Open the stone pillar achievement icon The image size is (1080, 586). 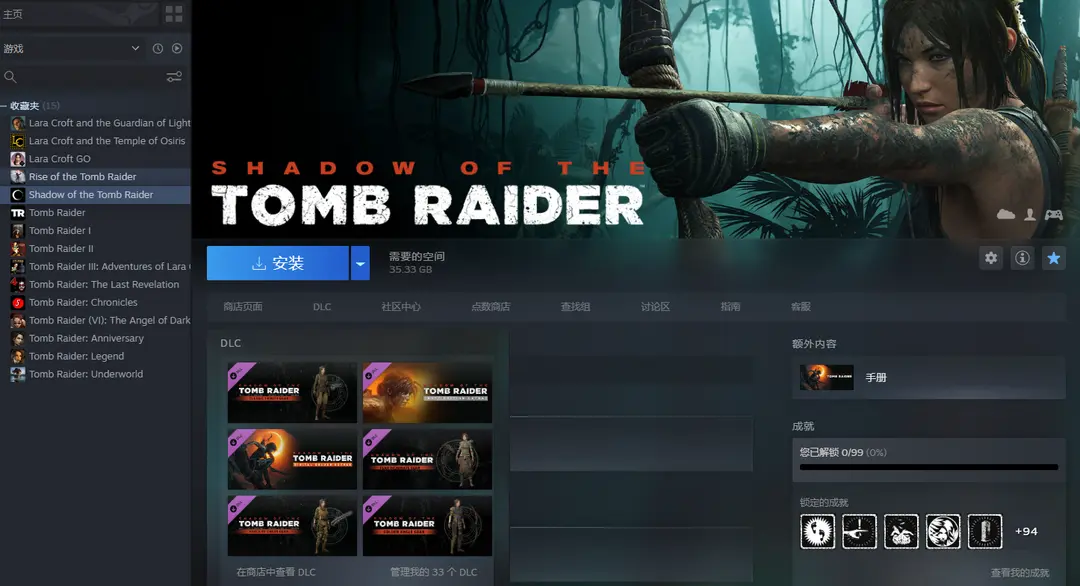(985, 532)
